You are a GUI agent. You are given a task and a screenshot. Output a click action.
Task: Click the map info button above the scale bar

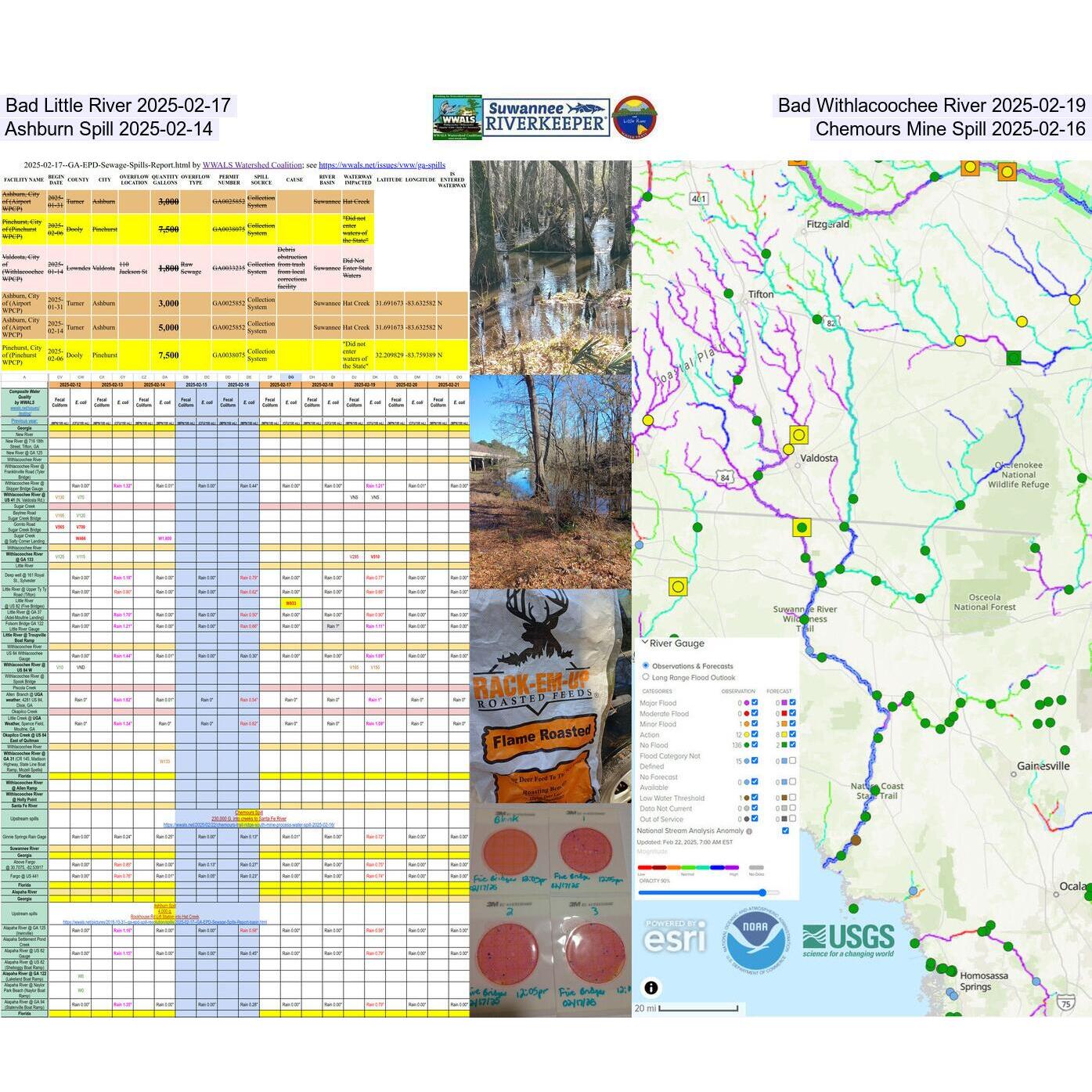point(651,987)
